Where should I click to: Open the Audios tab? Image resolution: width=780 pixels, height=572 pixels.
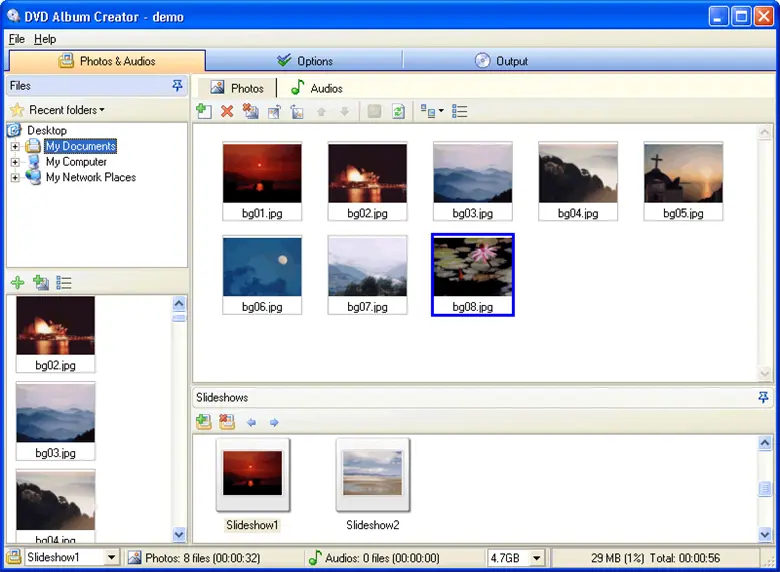coord(316,88)
